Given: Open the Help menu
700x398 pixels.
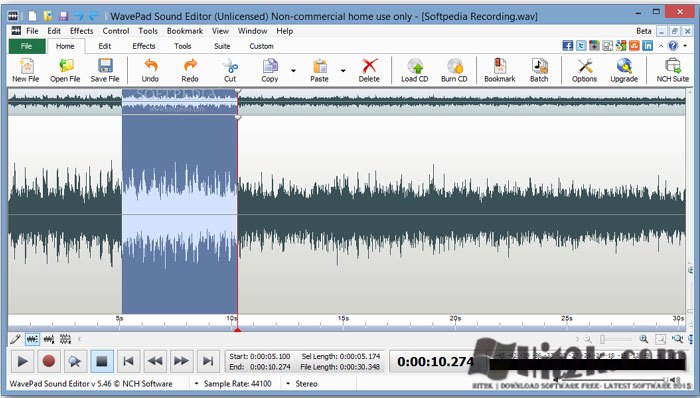Looking at the screenshot, I should 285,31.
